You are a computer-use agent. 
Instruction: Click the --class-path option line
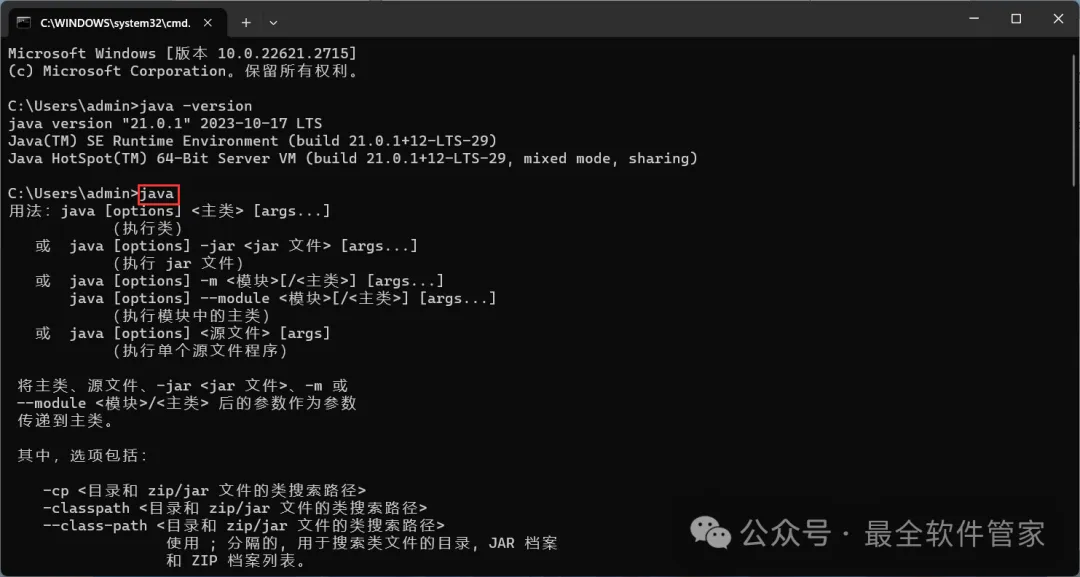[x=244, y=526]
